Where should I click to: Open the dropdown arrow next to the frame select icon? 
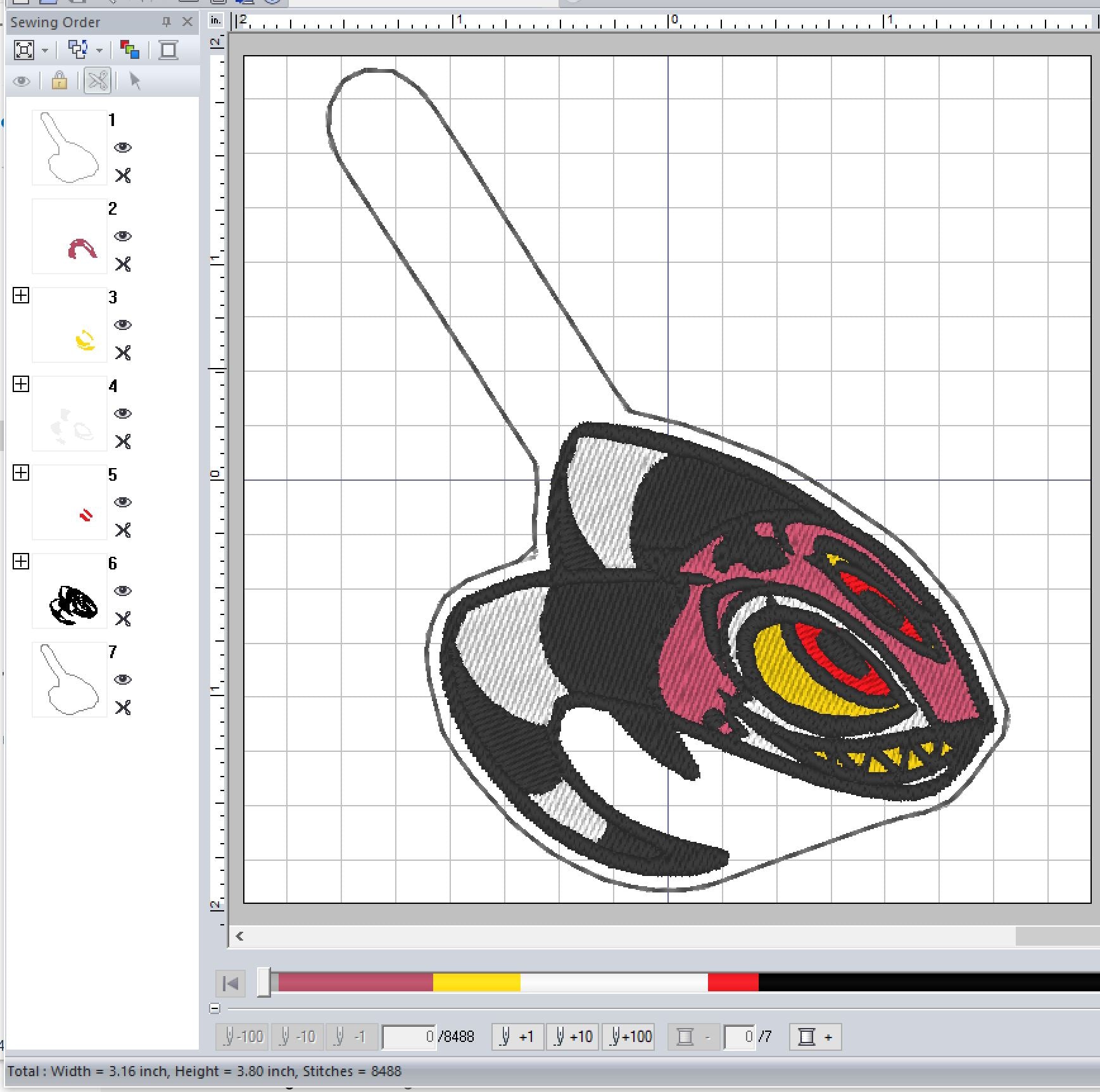point(44,50)
